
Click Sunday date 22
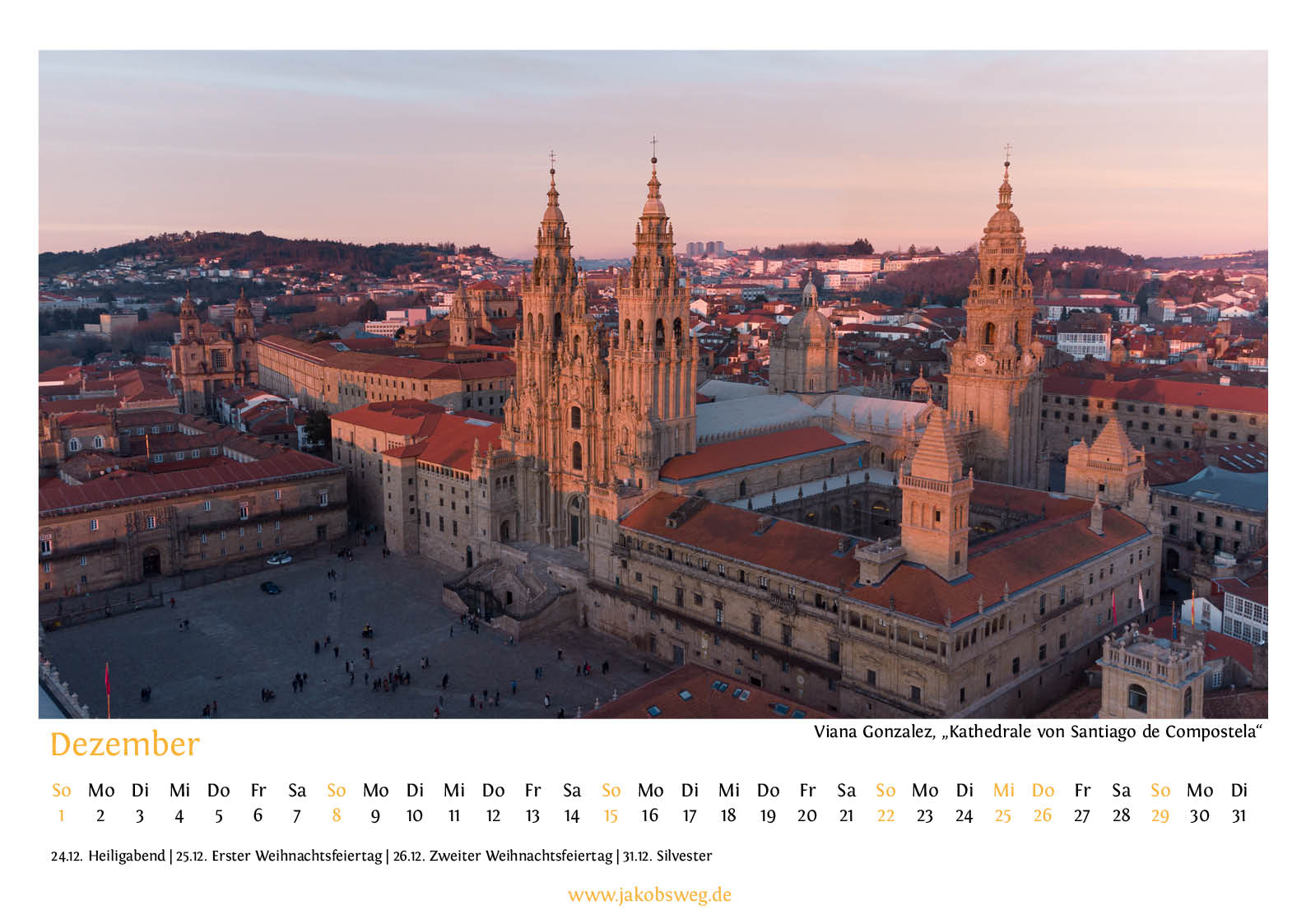click(x=885, y=815)
